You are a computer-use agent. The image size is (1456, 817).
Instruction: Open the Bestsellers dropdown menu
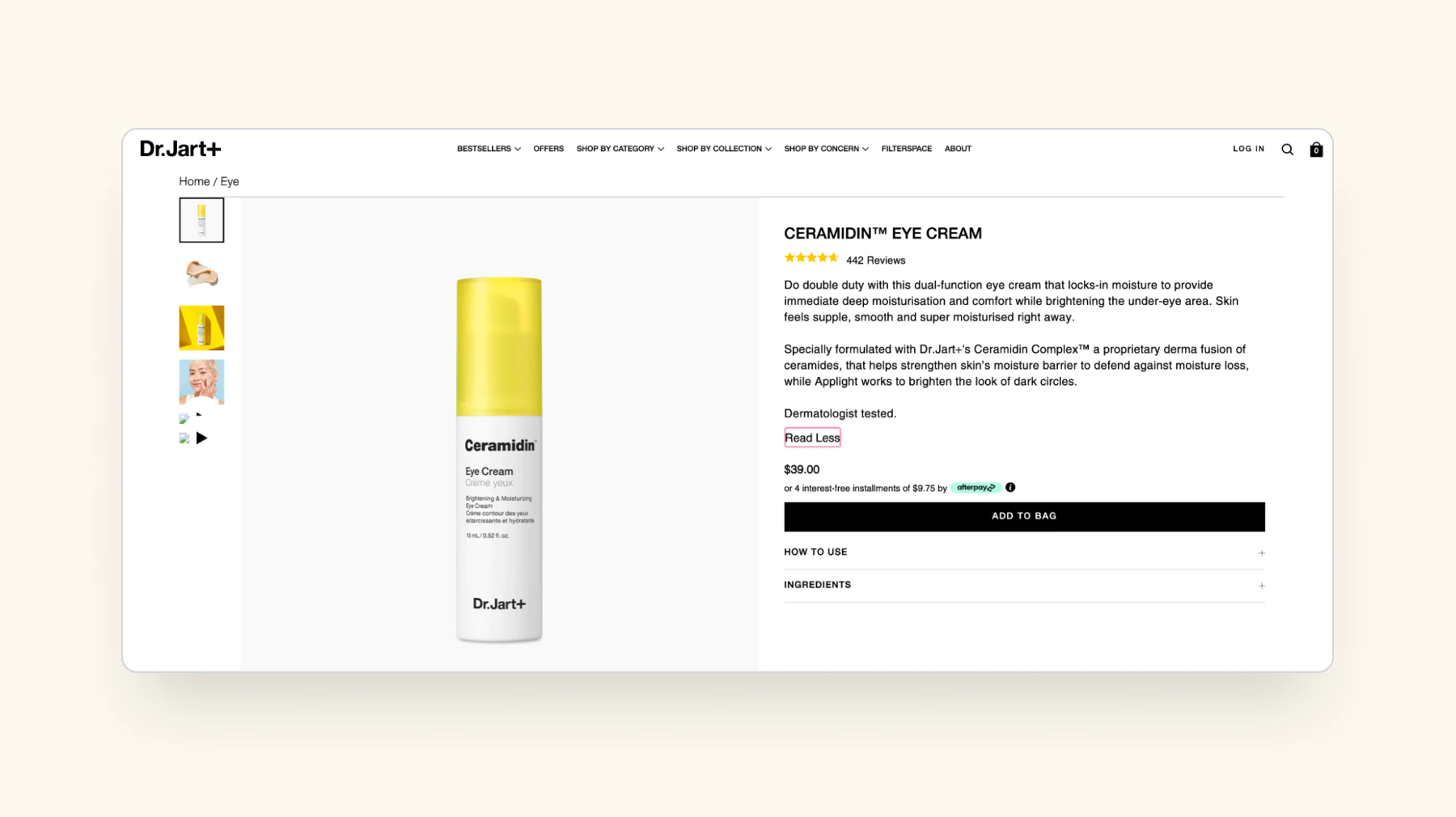(x=489, y=149)
